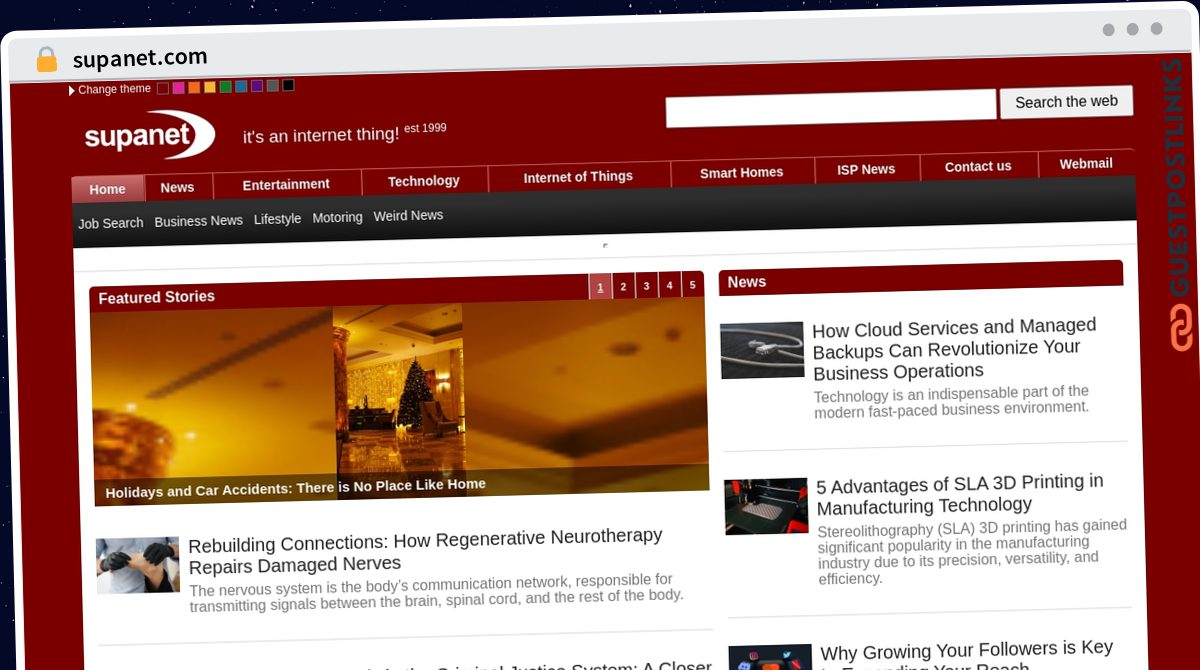1200x670 pixels.
Task: Open the Technology tab
Action: coord(424,181)
